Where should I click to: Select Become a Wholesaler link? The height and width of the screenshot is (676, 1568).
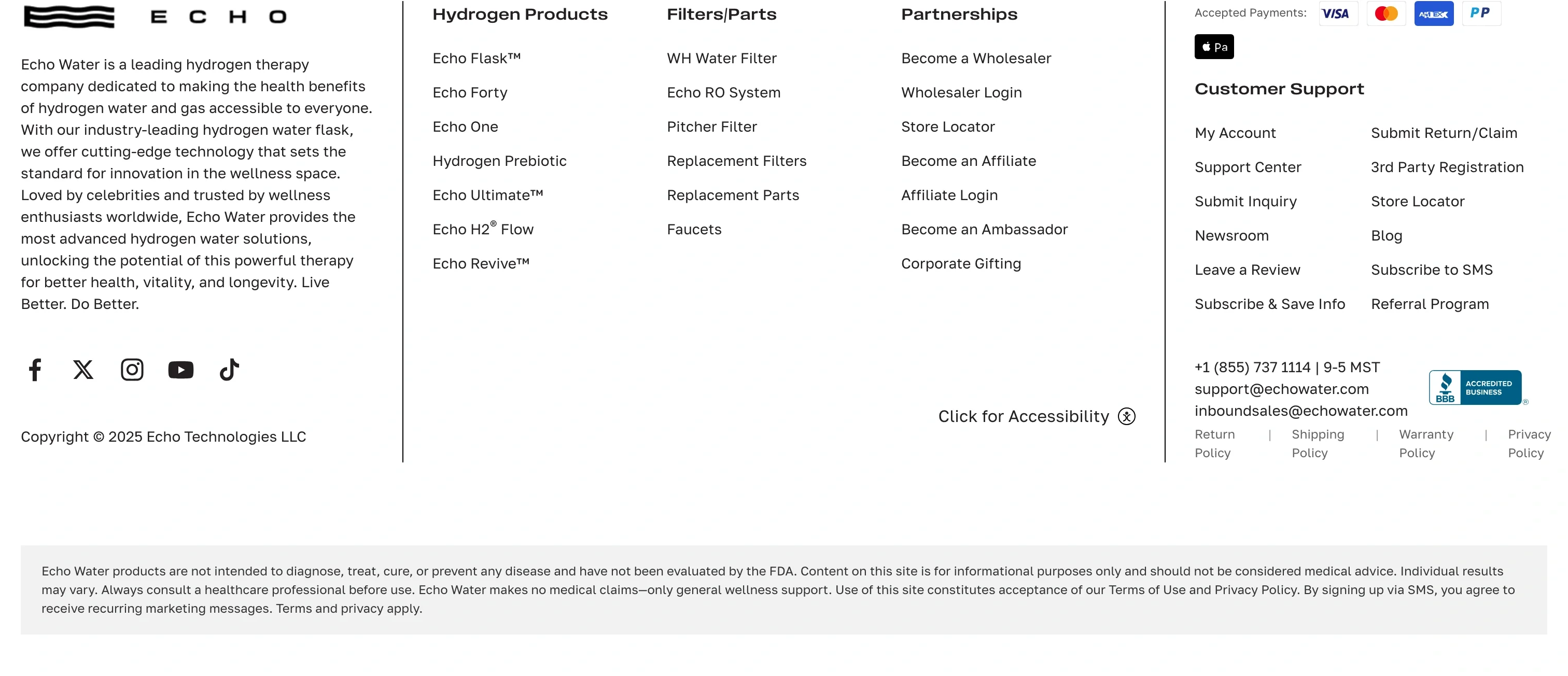click(x=976, y=59)
